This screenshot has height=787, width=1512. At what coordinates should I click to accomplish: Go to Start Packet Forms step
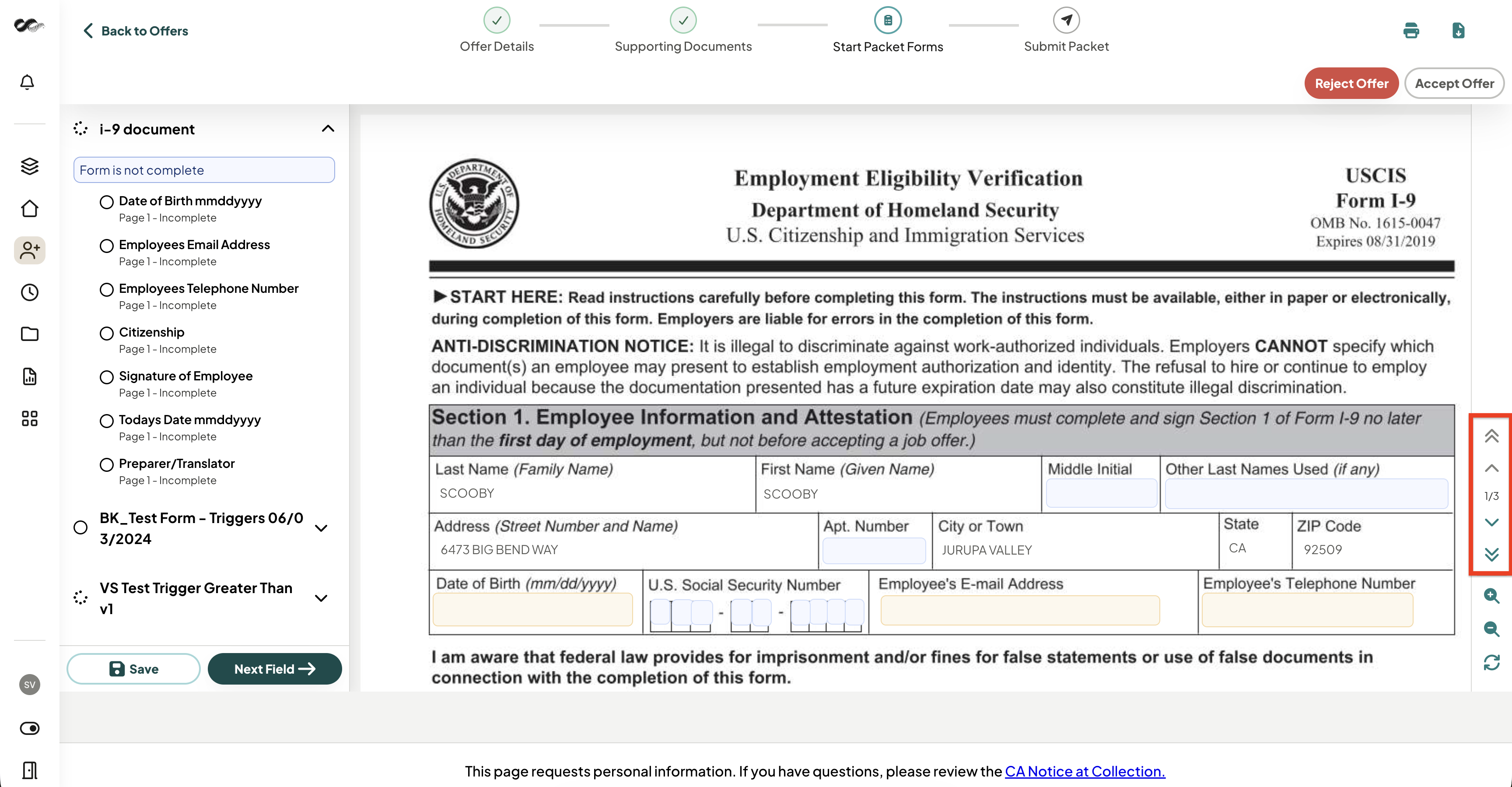coord(888,30)
